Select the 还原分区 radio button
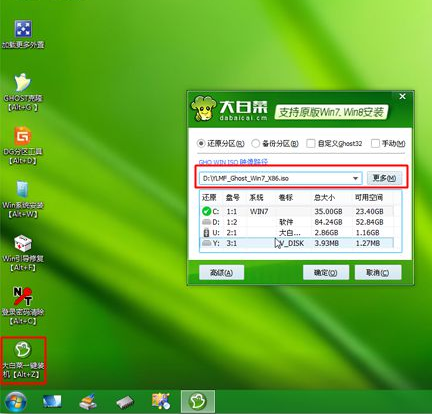Screen dimensions: 432x414 (x=201, y=144)
